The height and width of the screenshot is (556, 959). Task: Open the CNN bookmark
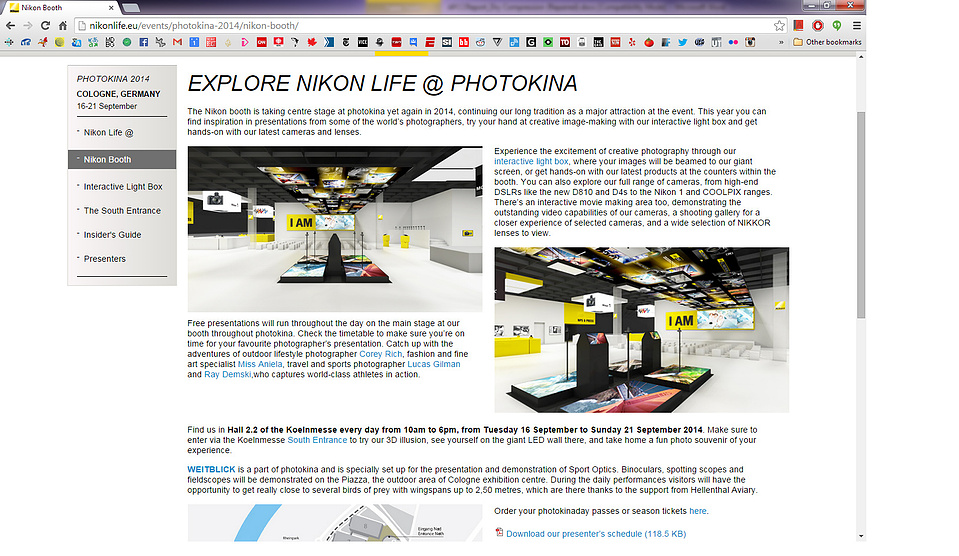click(262, 42)
